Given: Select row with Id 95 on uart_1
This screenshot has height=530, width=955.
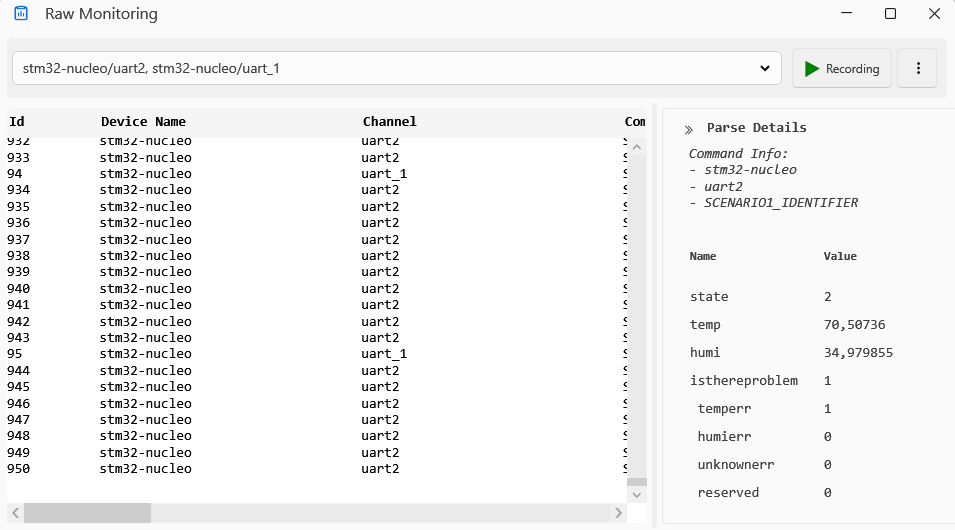Looking at the screenshot, I should (317, 354).
